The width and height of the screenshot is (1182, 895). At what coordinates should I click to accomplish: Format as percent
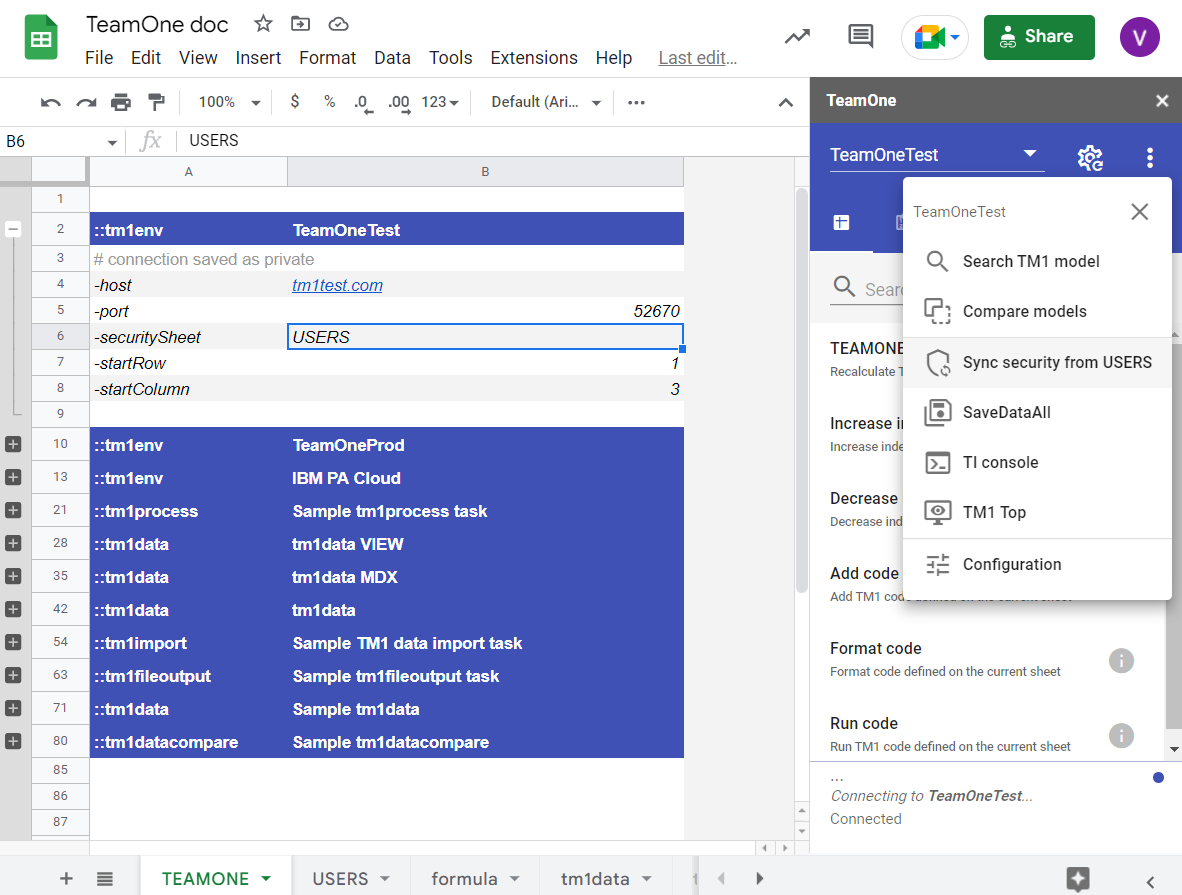point(329,102)
